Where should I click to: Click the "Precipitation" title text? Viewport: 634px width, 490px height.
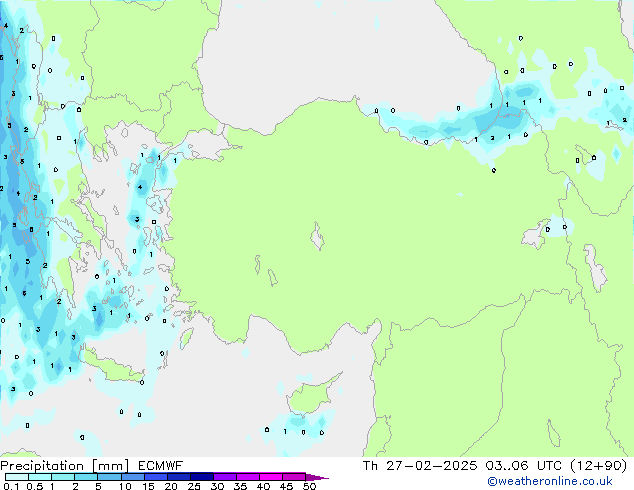pos(42,466)
